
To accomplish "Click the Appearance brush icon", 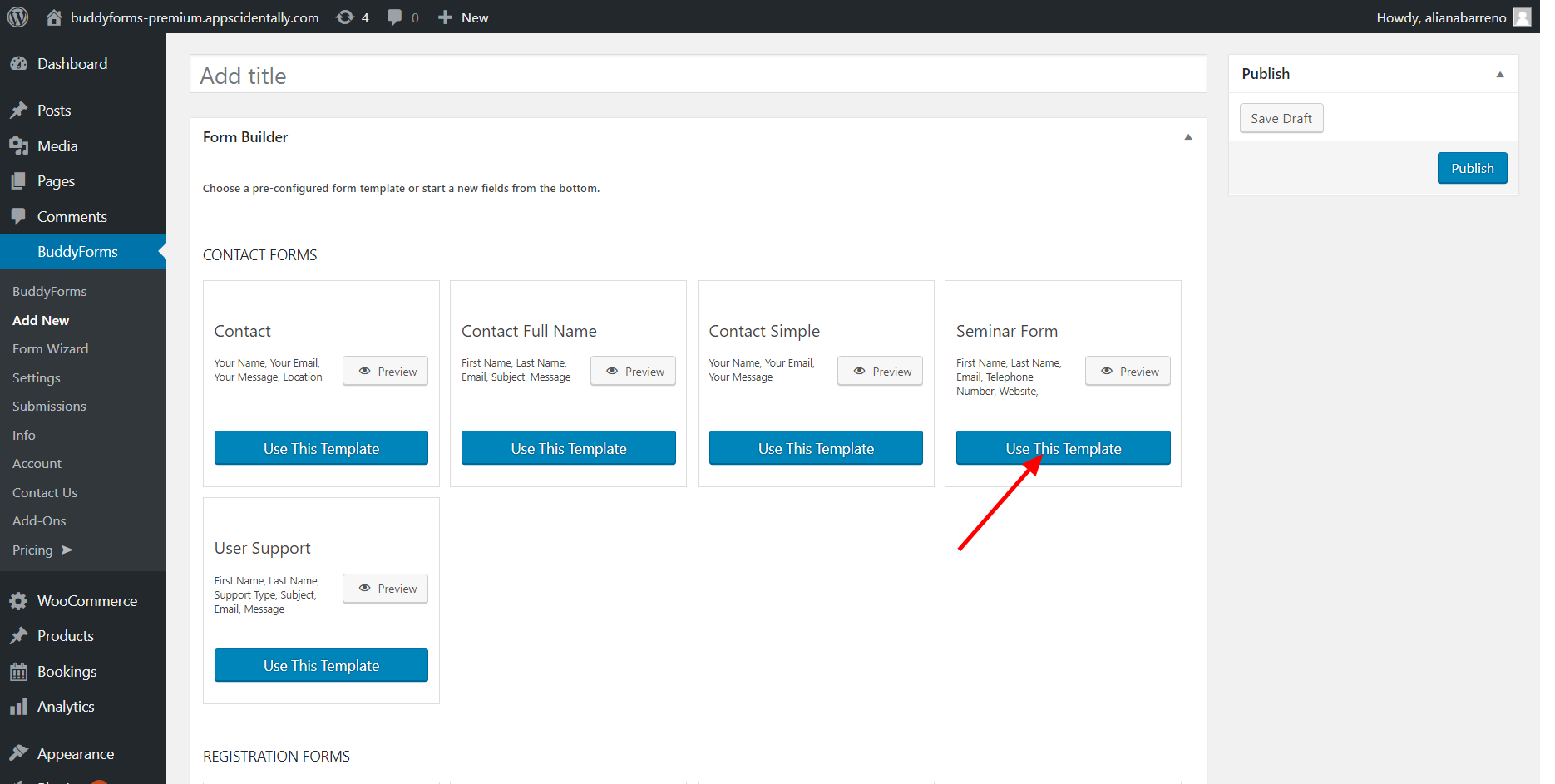I will (x=18, y=753).
